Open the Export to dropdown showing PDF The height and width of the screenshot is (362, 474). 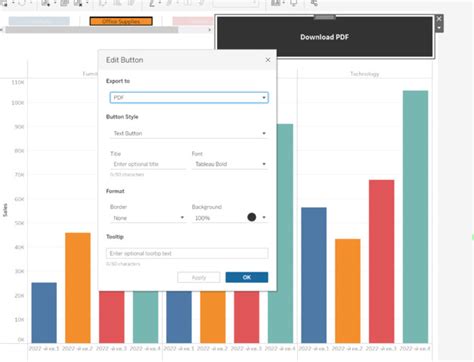click(189, 98)
